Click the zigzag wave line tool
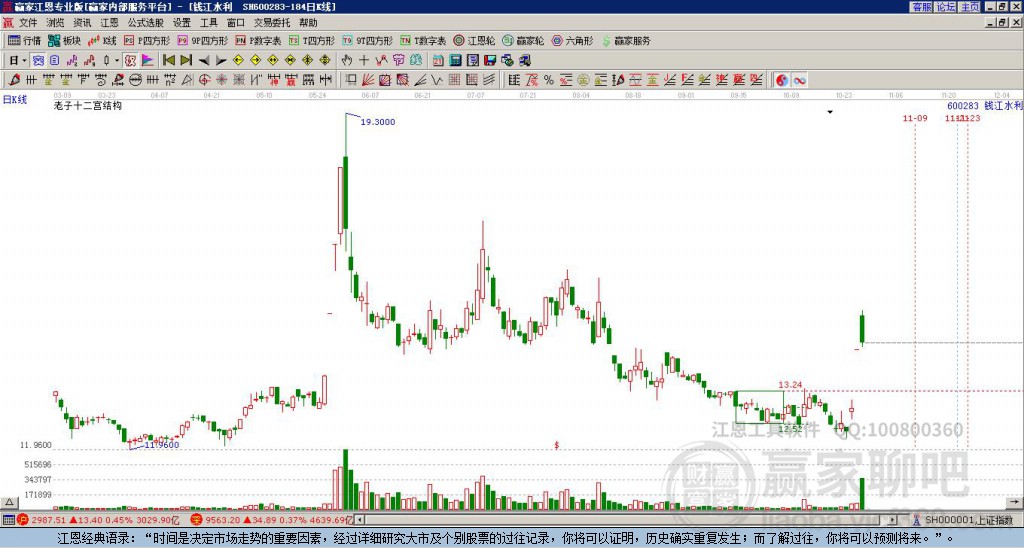 point(436,80)
